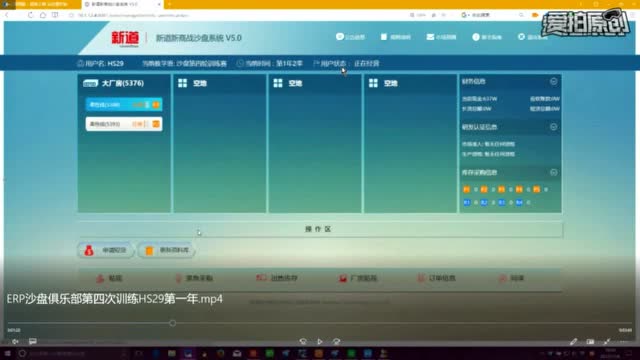Collapse the 研发认证信息 section

point(553,127)
